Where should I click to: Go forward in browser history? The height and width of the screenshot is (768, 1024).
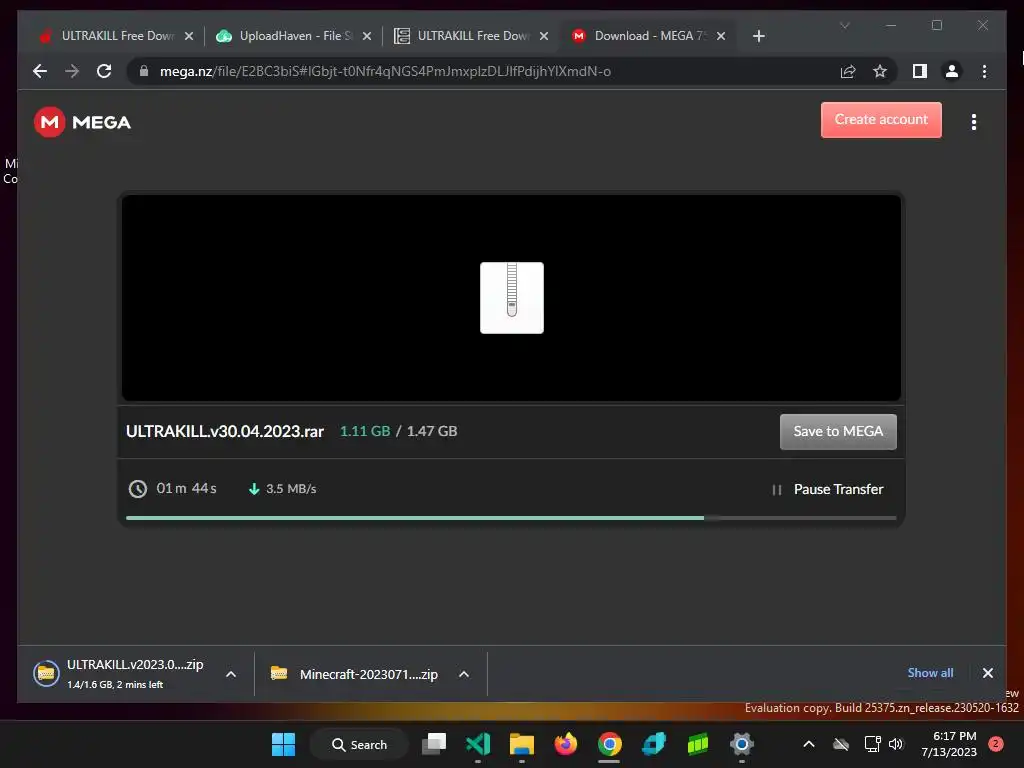click(x=72, y=71)
